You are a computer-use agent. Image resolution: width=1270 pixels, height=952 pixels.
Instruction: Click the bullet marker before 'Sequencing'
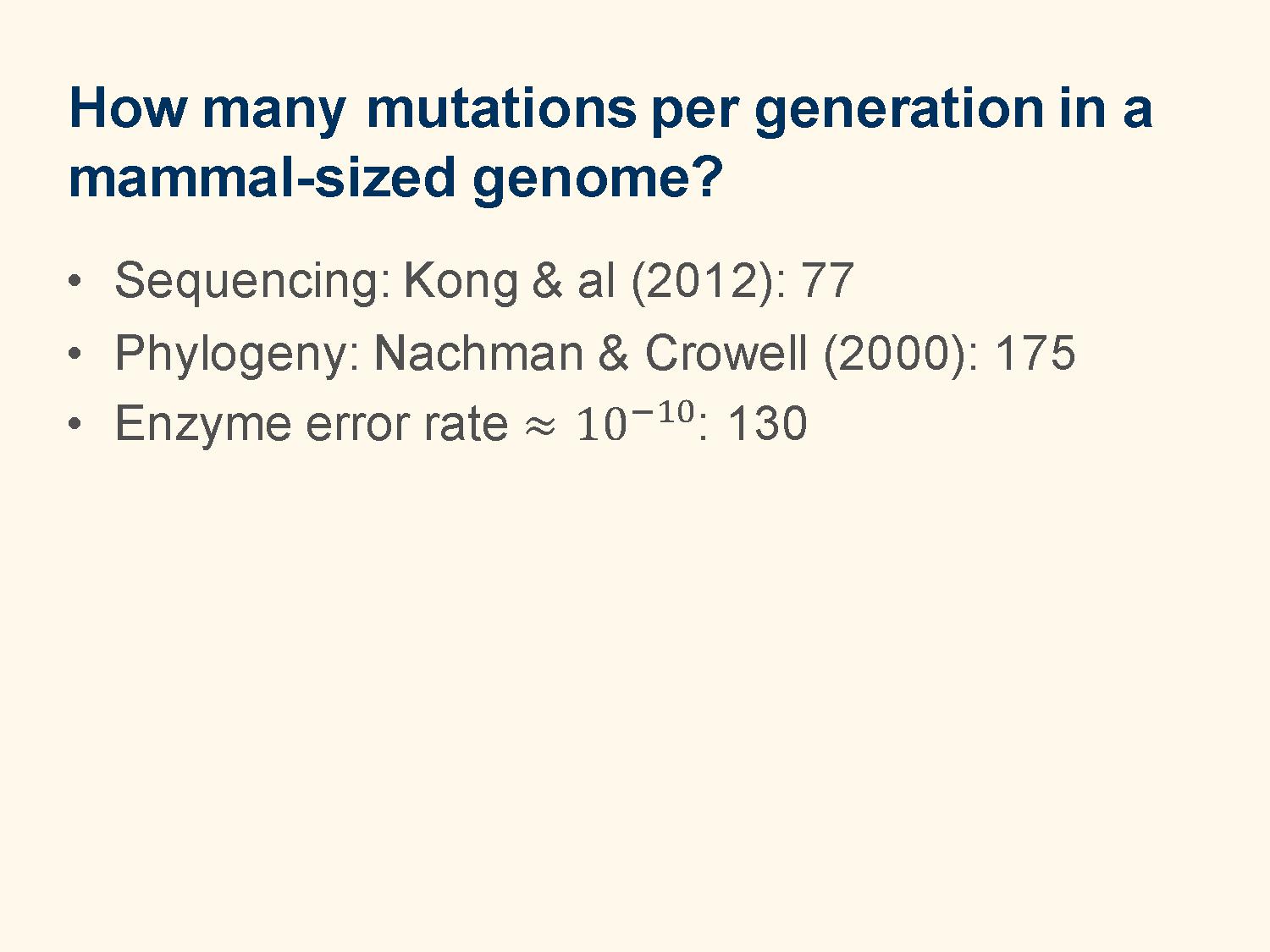(x=76, y=280)
